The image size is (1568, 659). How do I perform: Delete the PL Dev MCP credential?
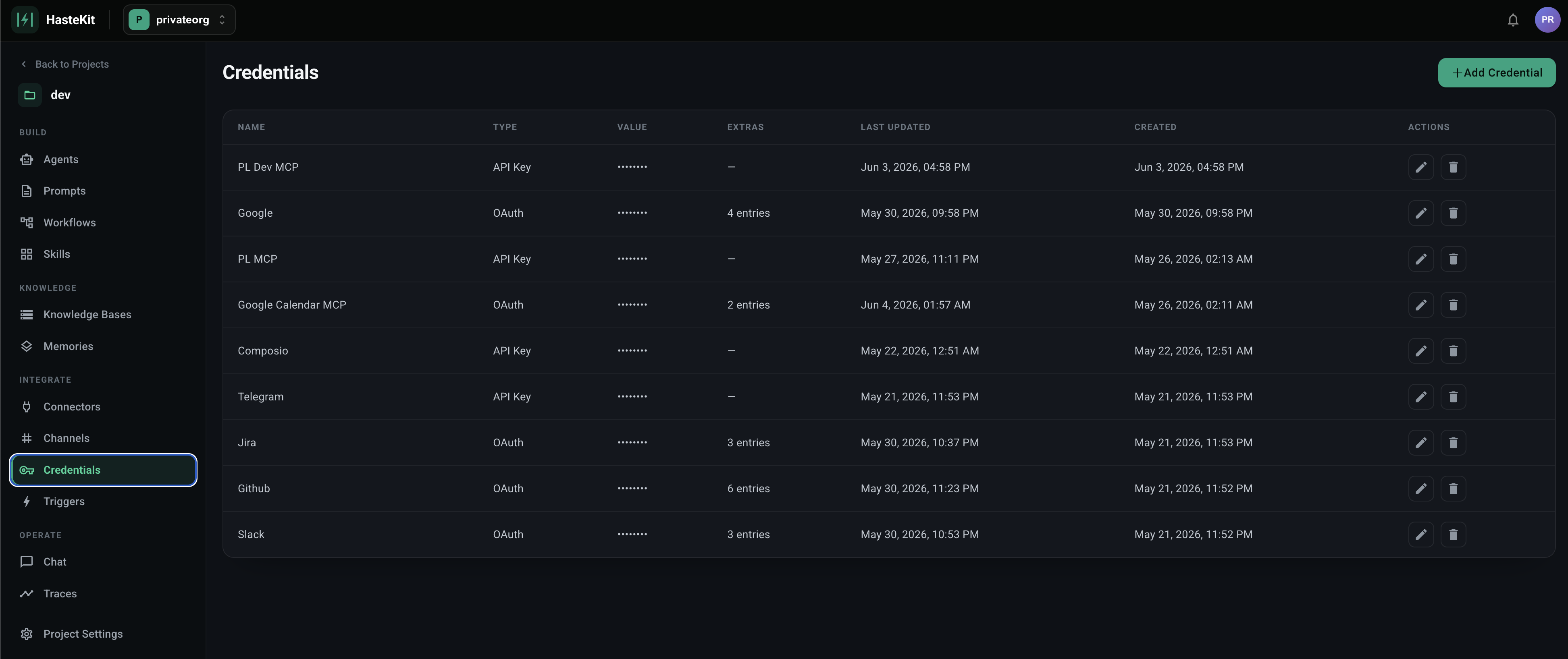click(1453, 167)
